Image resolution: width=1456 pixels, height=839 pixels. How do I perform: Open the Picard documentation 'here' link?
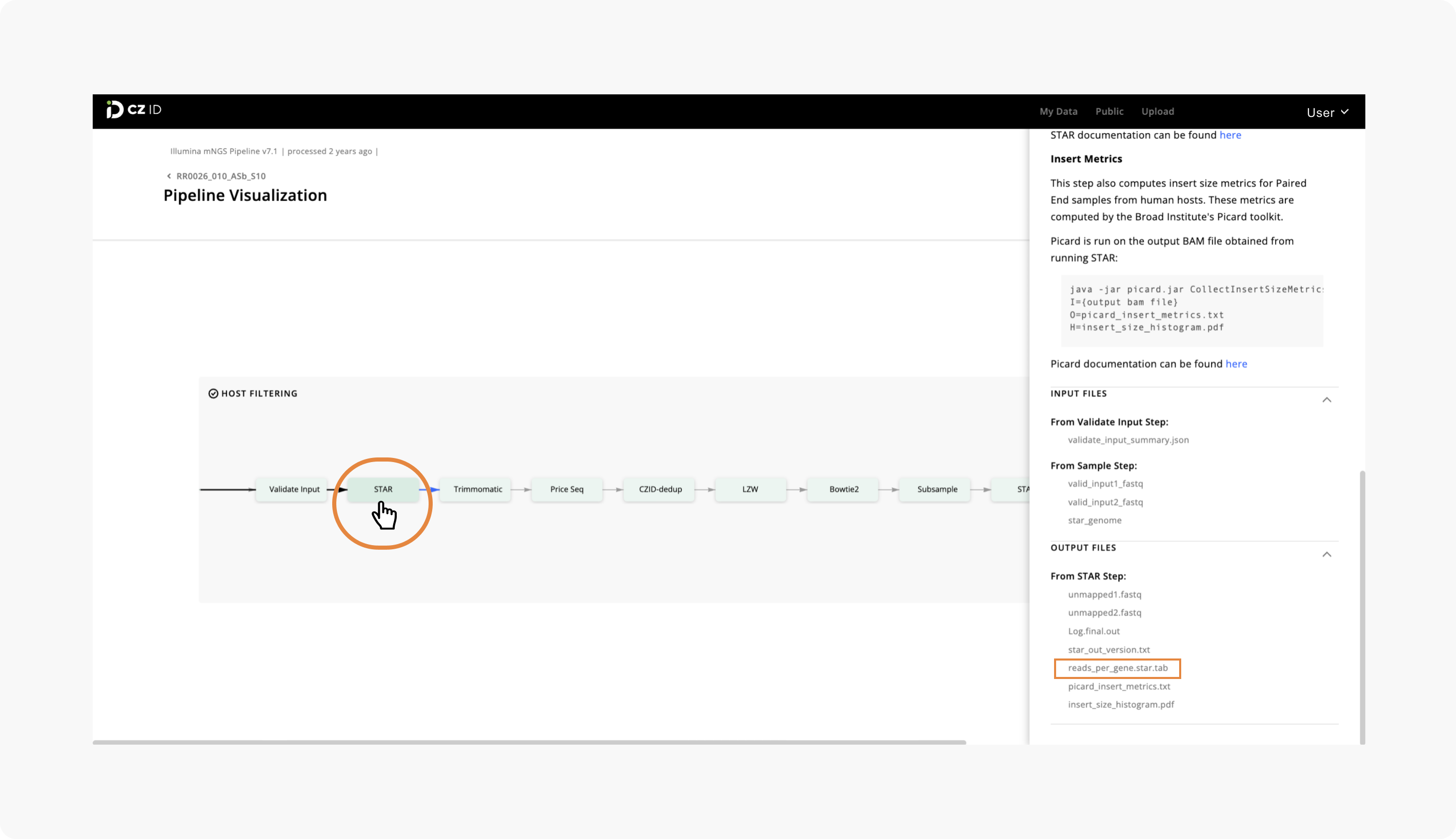[1236, 364]
